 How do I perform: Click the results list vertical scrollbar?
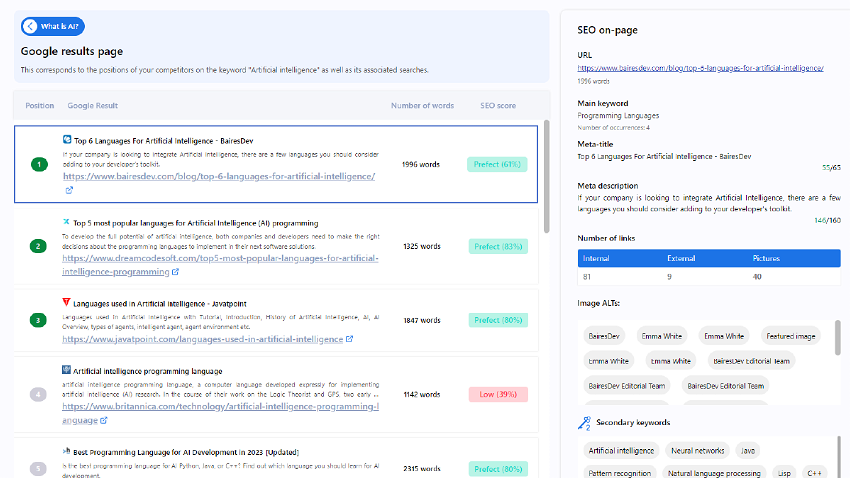coord(546,177)
